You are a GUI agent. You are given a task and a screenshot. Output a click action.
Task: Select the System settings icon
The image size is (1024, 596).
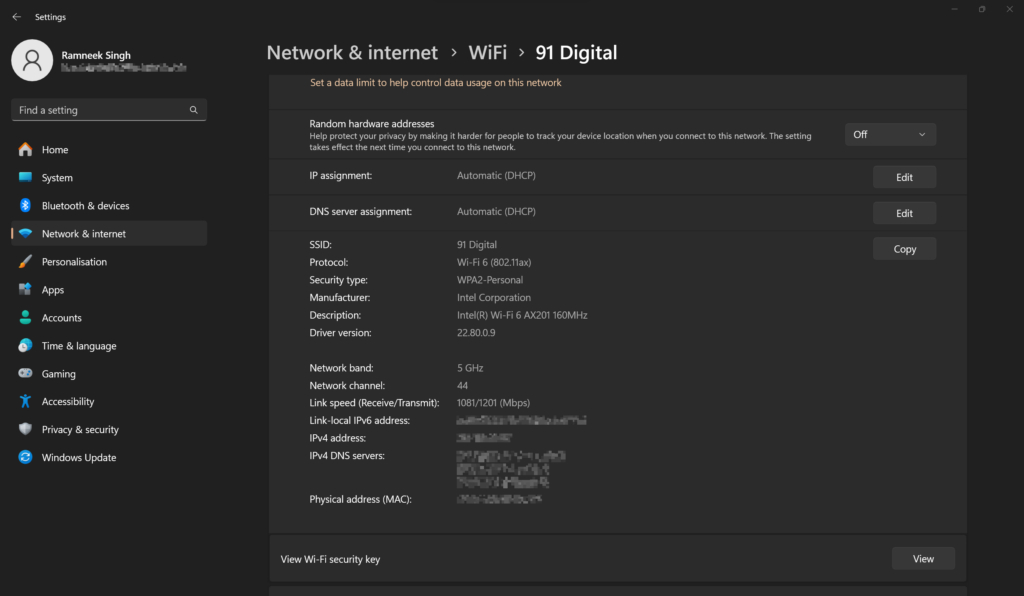[24, 177]
